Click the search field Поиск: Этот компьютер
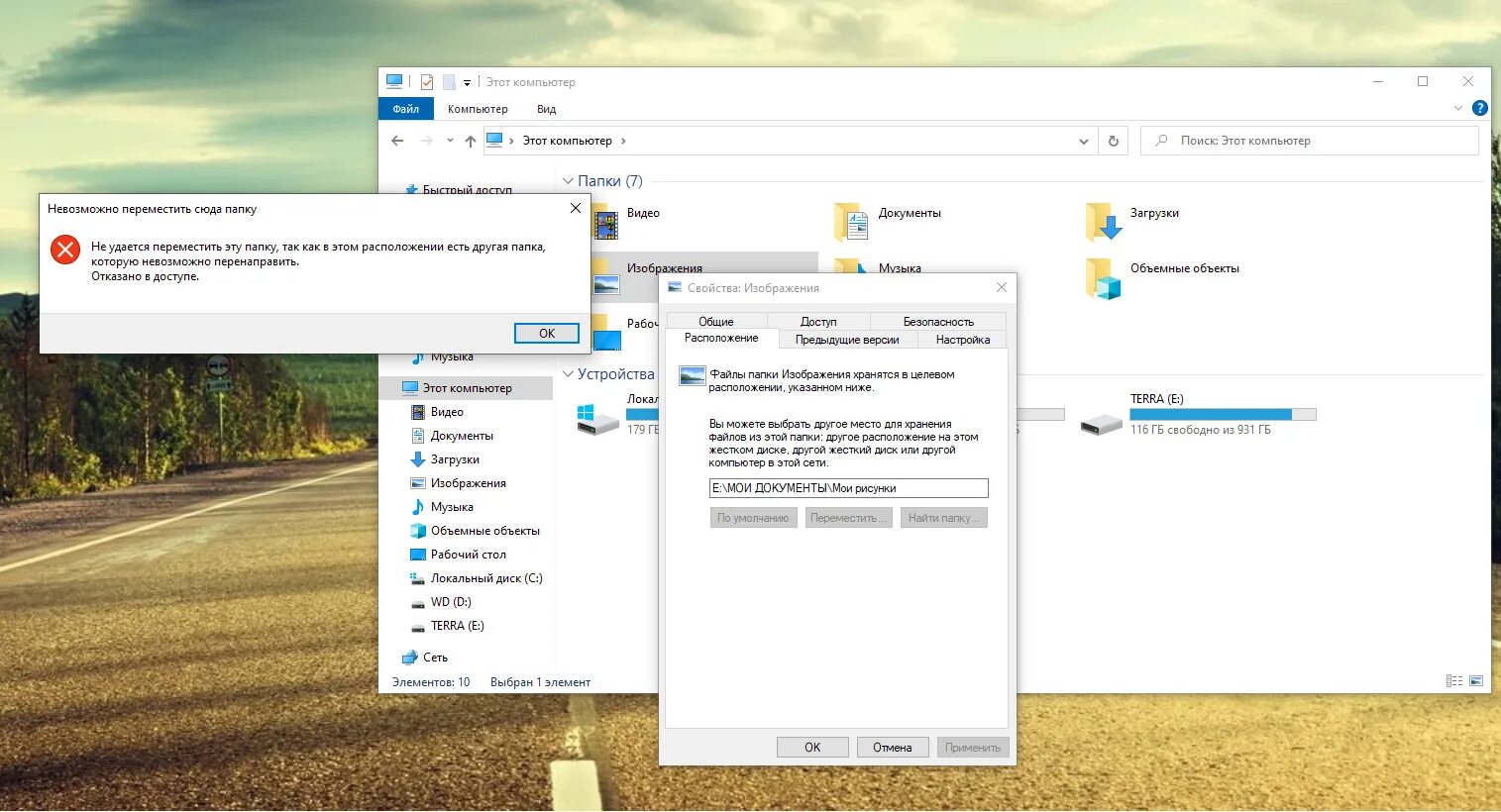This screenshot has height=812, width=1501. coord(1310,141)
